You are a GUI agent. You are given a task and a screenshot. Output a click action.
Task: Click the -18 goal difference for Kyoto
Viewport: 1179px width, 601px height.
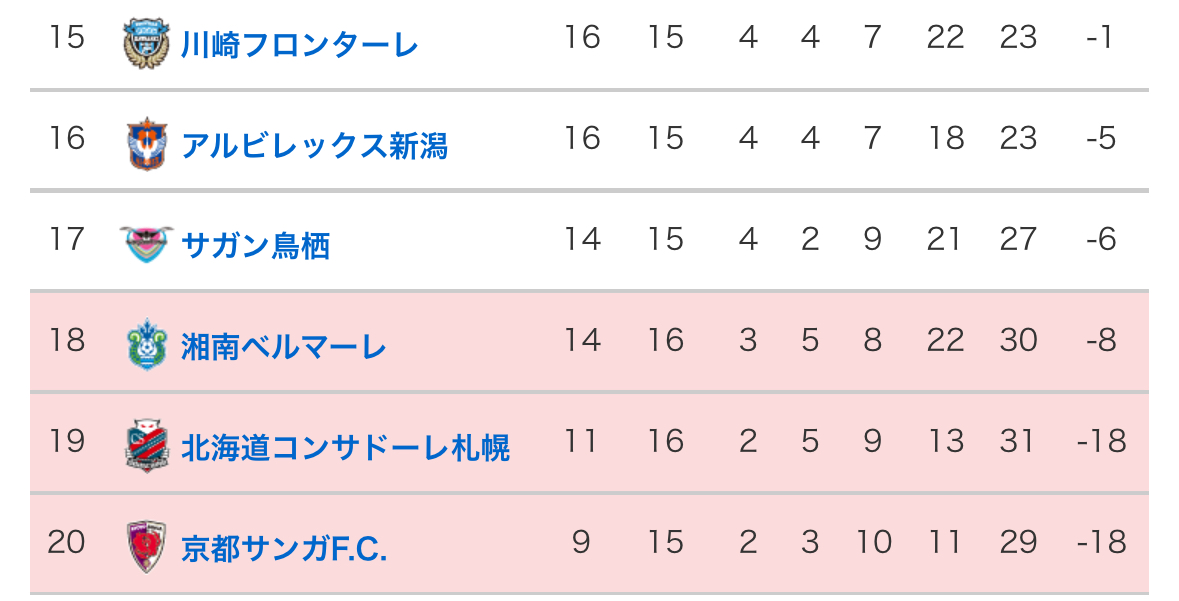[x=1102, y=542]
